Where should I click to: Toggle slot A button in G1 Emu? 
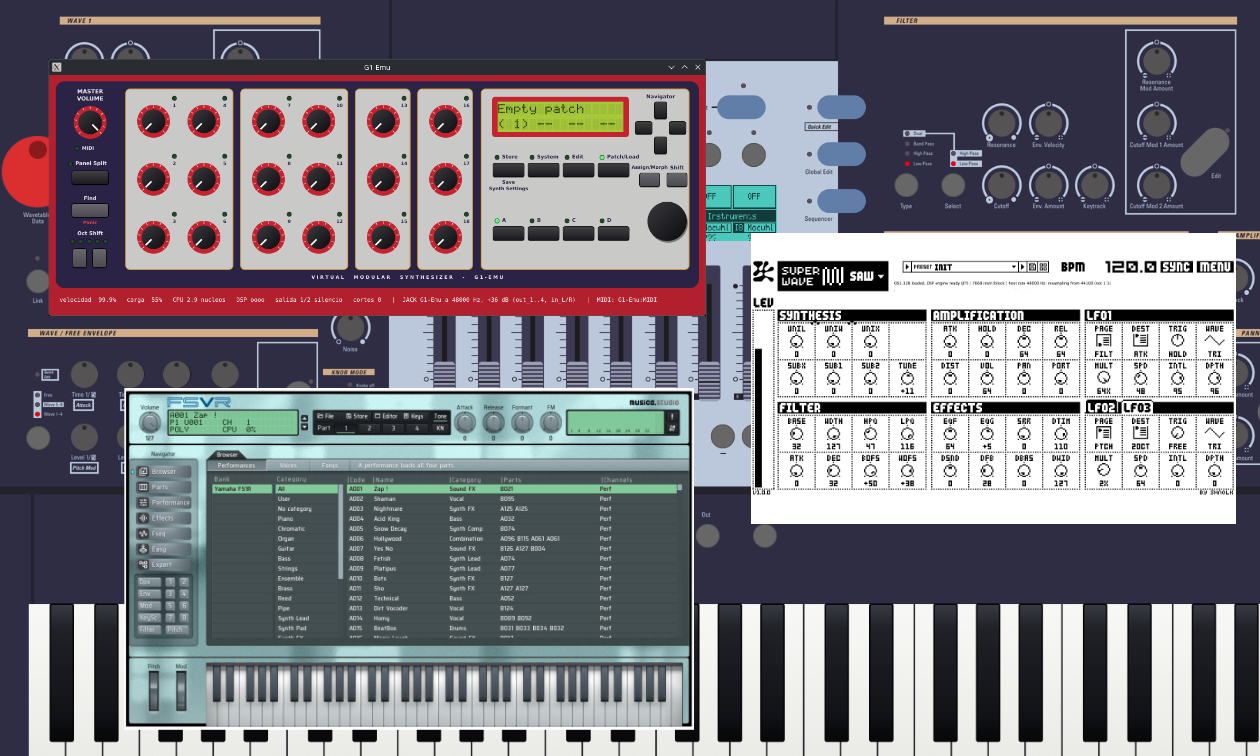click(x=509, y=233)
